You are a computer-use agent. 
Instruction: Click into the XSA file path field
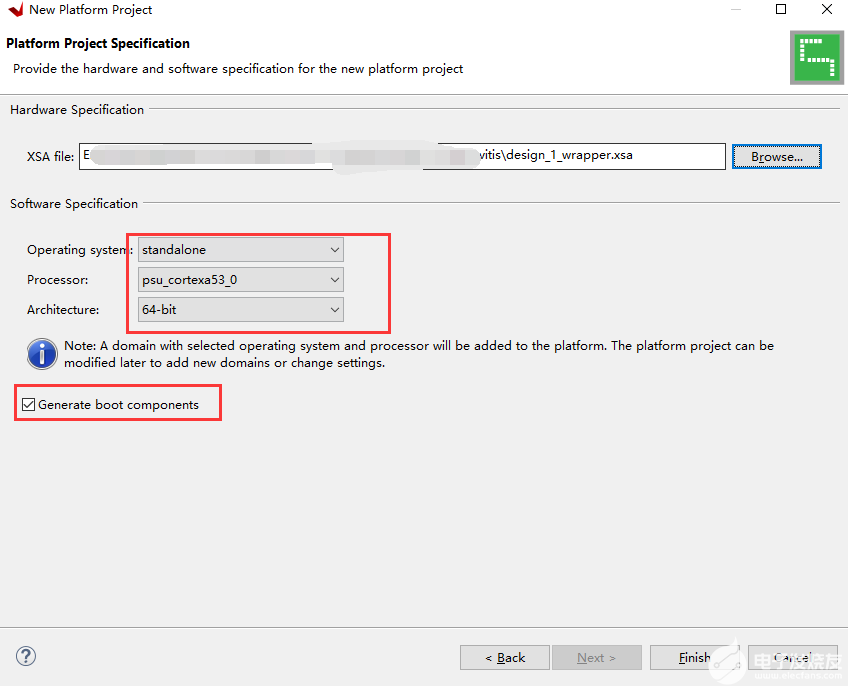point(402,156)
